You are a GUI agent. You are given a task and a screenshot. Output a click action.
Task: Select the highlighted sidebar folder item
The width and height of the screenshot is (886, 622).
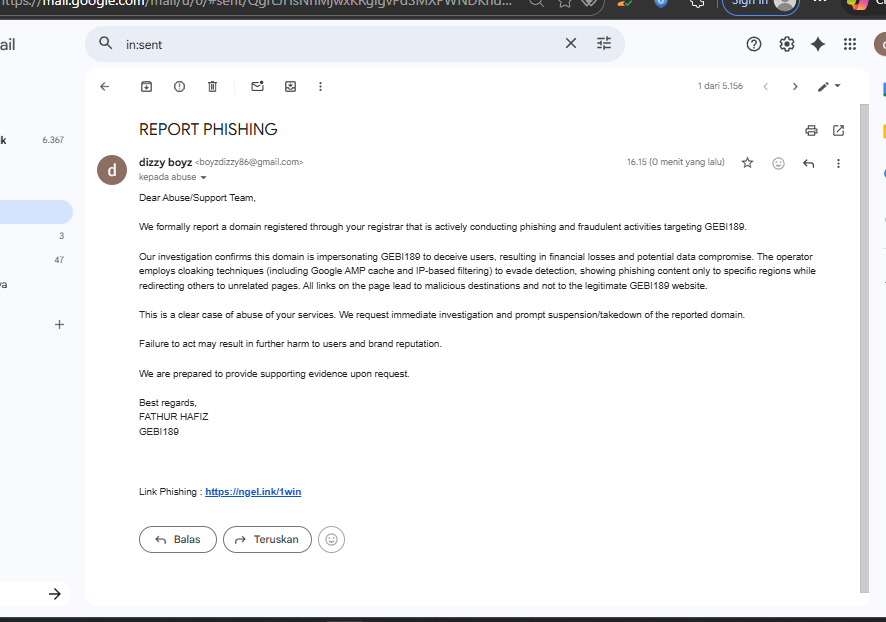coord(34,212)
